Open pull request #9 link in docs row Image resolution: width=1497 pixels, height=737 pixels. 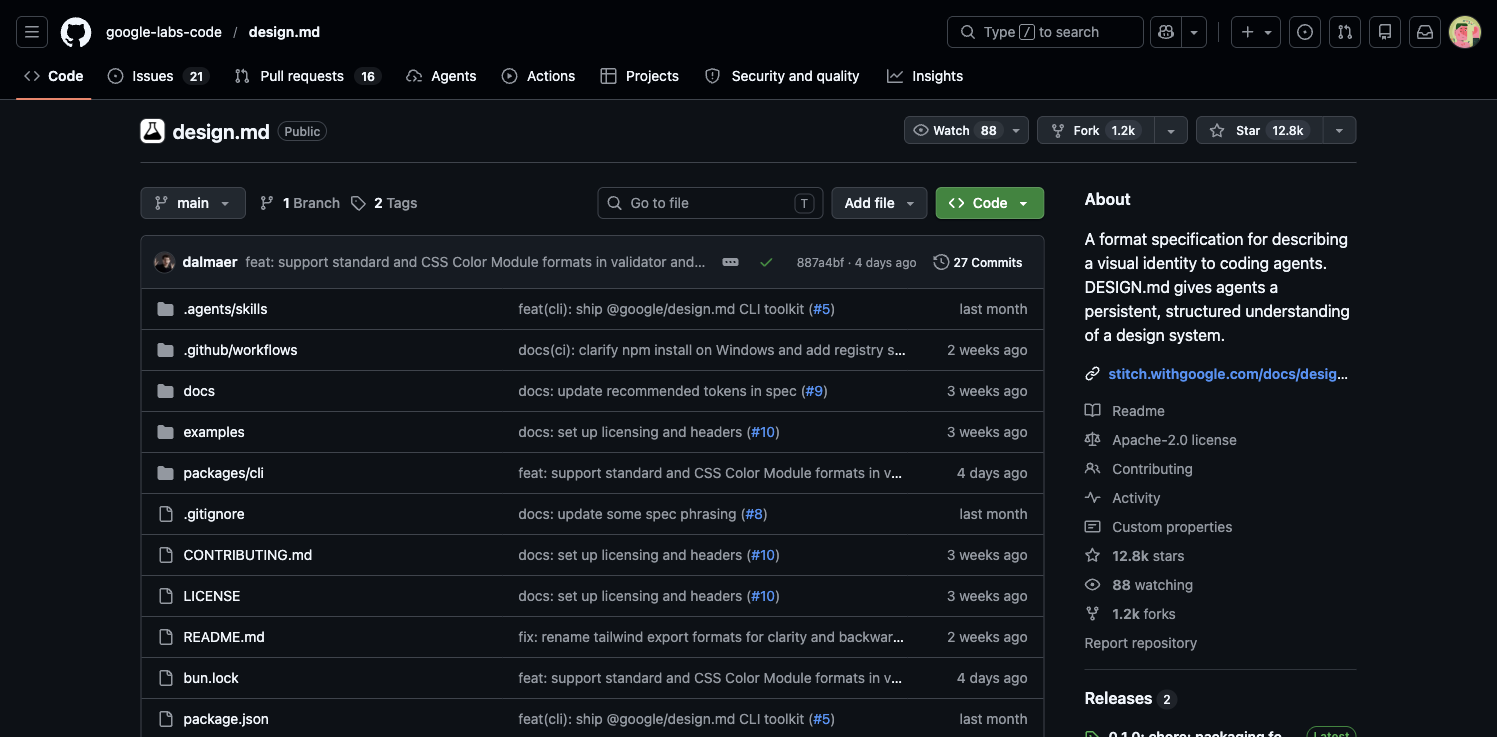[815, 391]
